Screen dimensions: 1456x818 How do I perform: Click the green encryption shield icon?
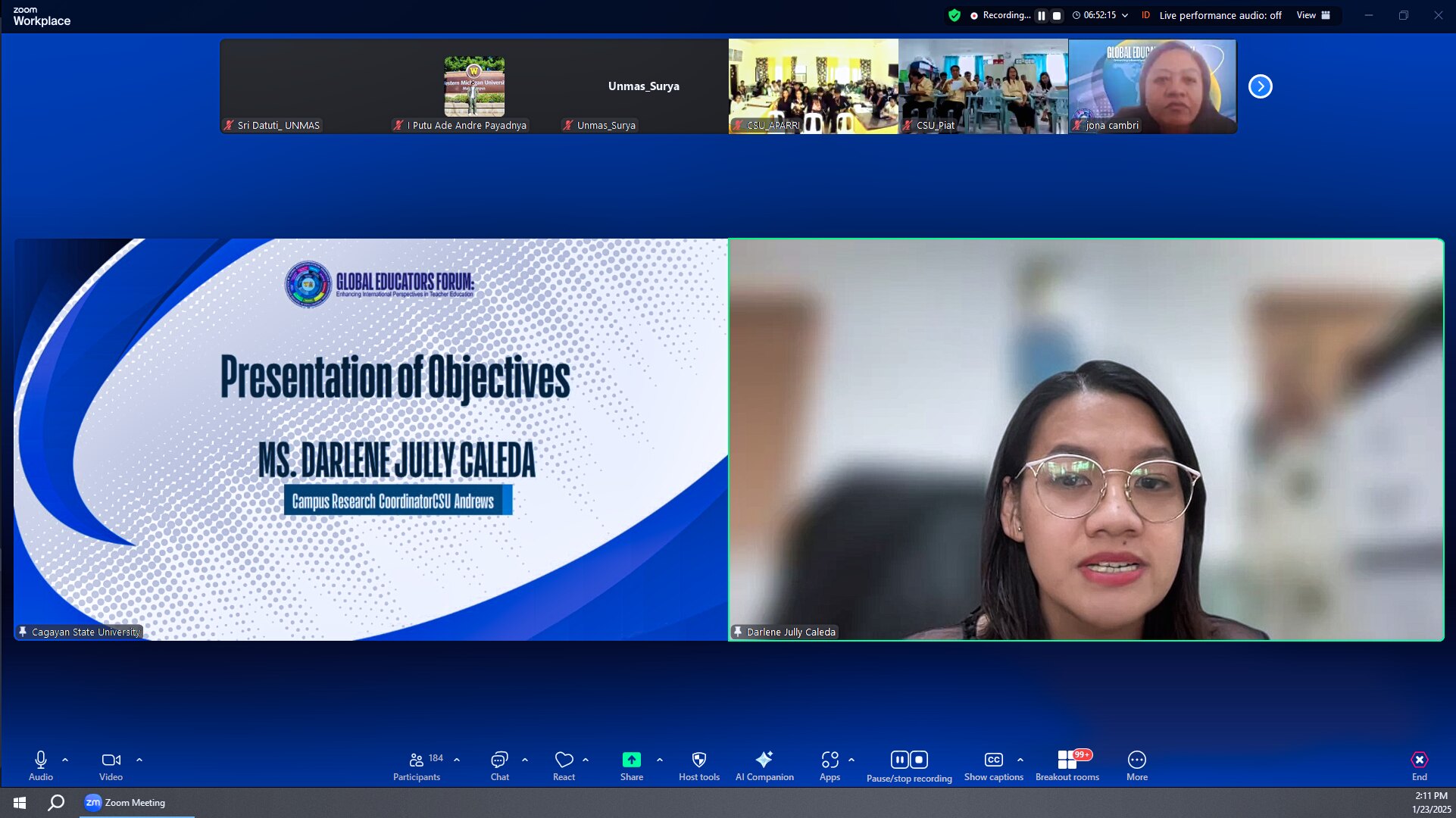pos(955,15)
